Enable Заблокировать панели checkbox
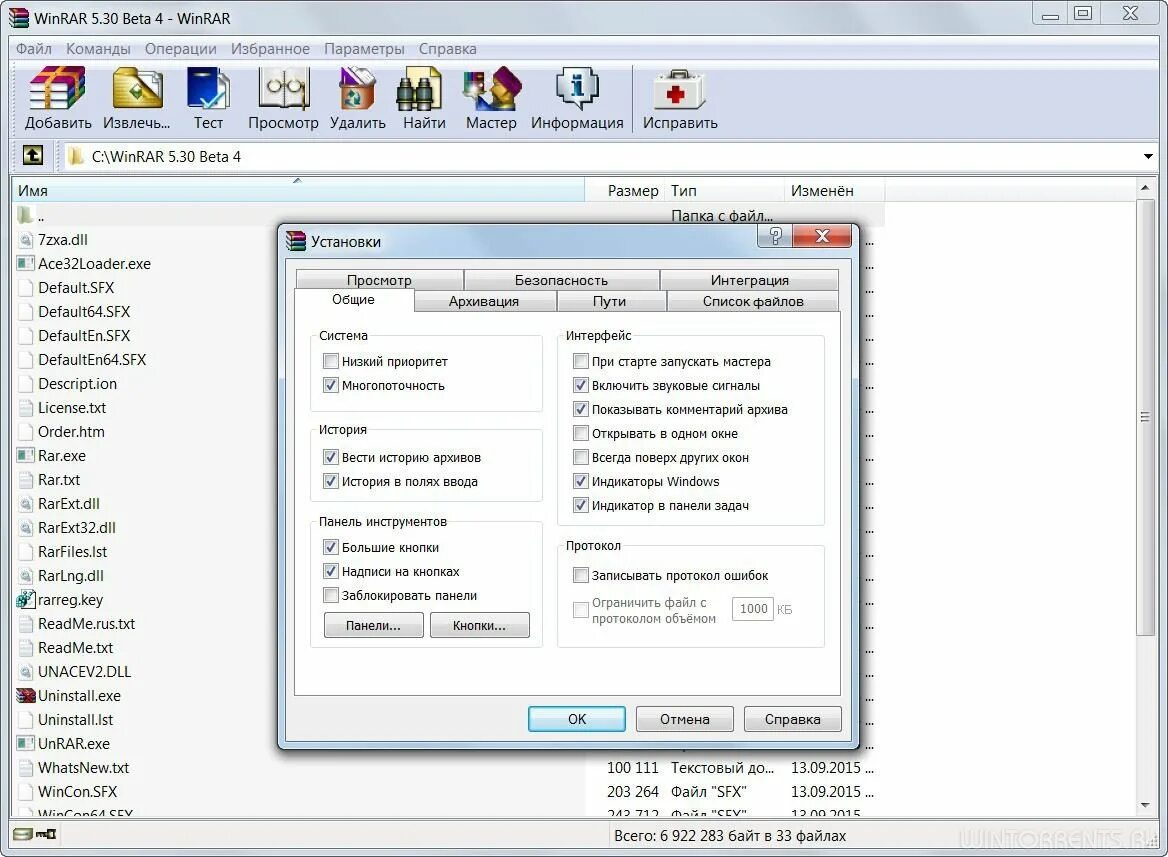The image size is (1168, 857). (331, 595)
